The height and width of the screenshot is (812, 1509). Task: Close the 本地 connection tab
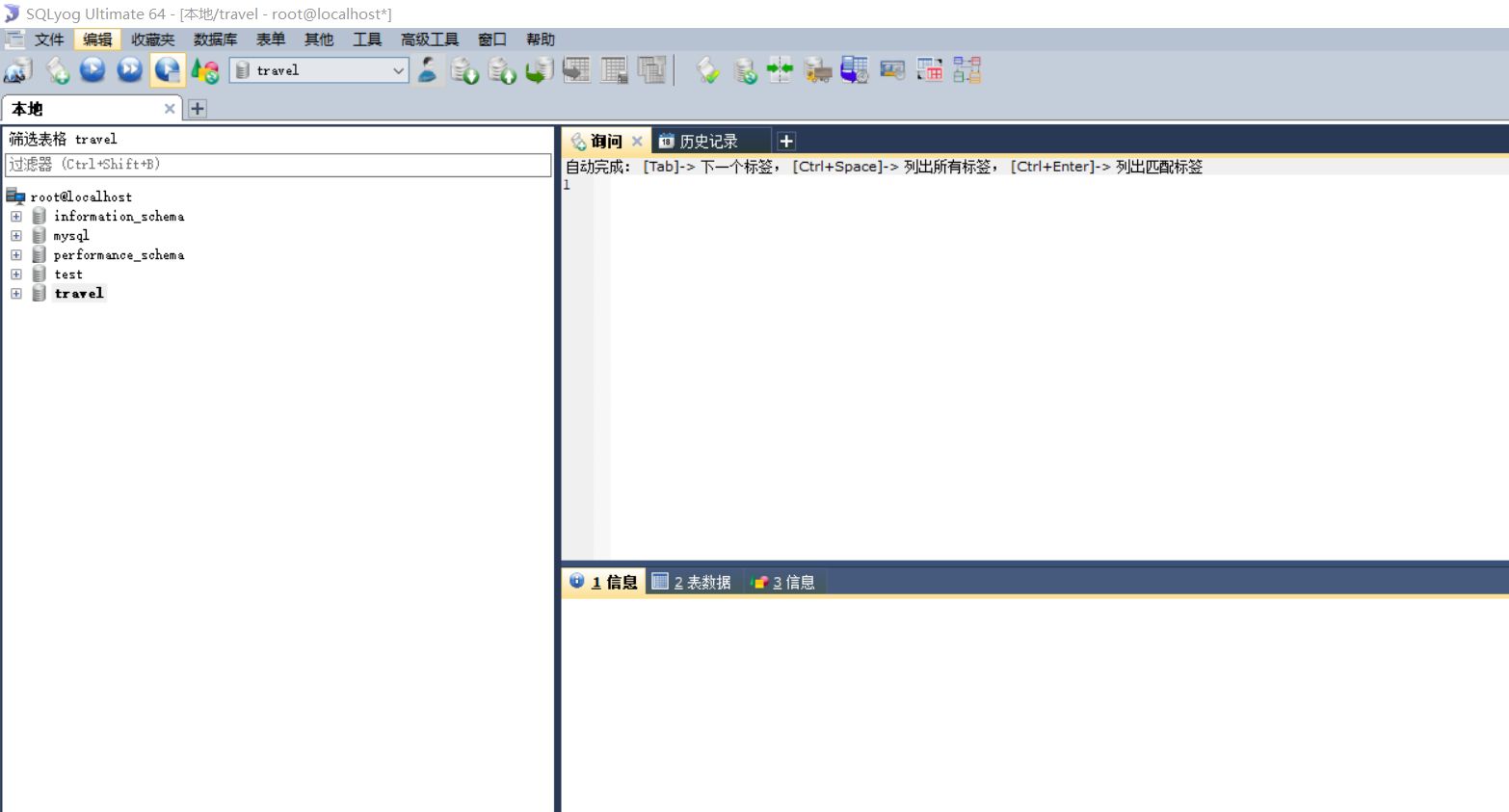tap(170, 109)
